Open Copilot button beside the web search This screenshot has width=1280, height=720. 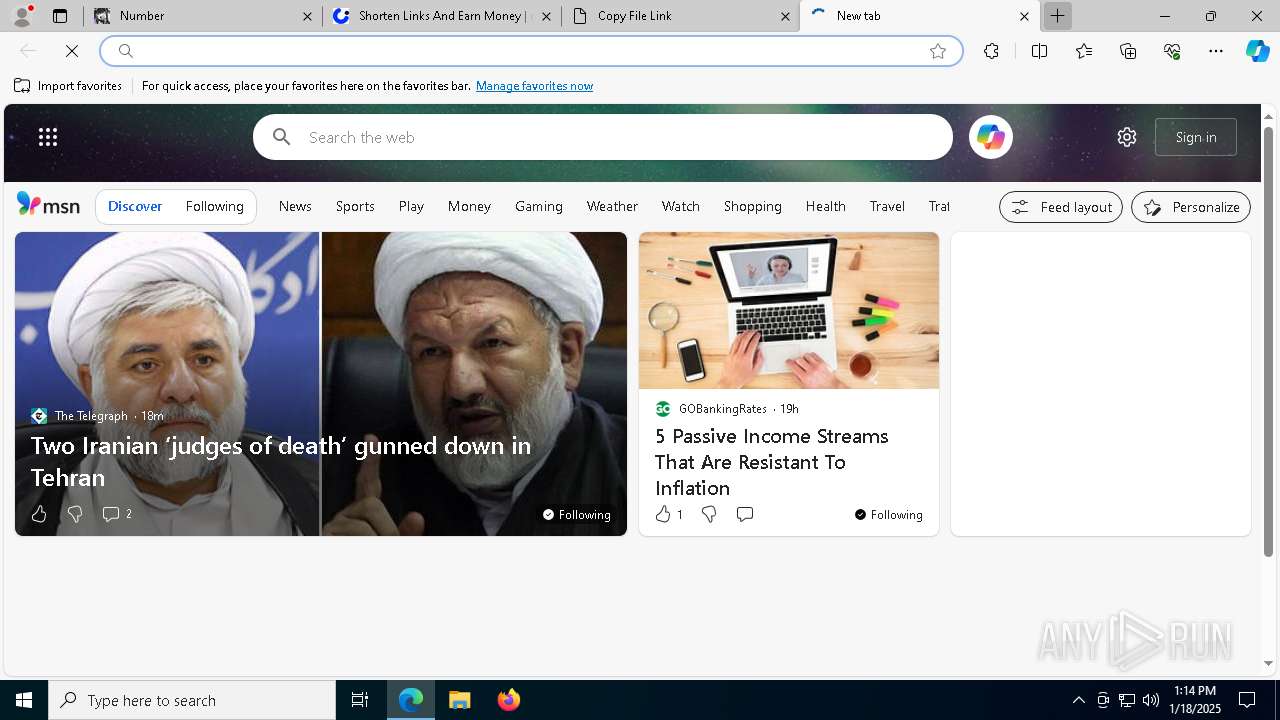(991, 137)
